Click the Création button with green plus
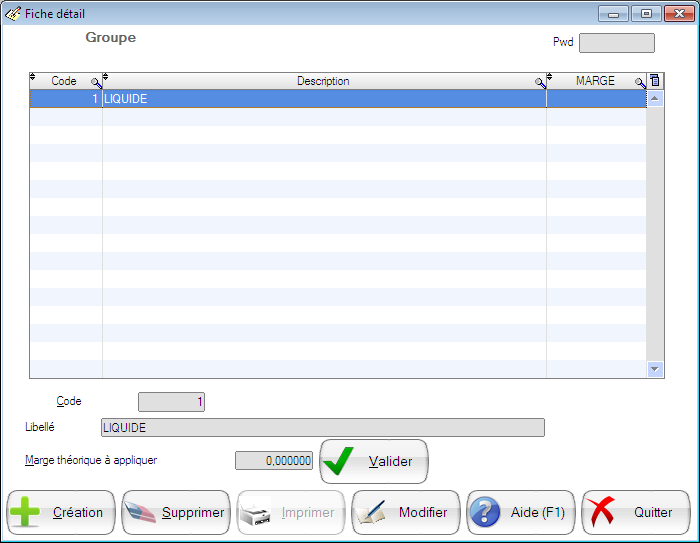 click(x=61, y=513)
